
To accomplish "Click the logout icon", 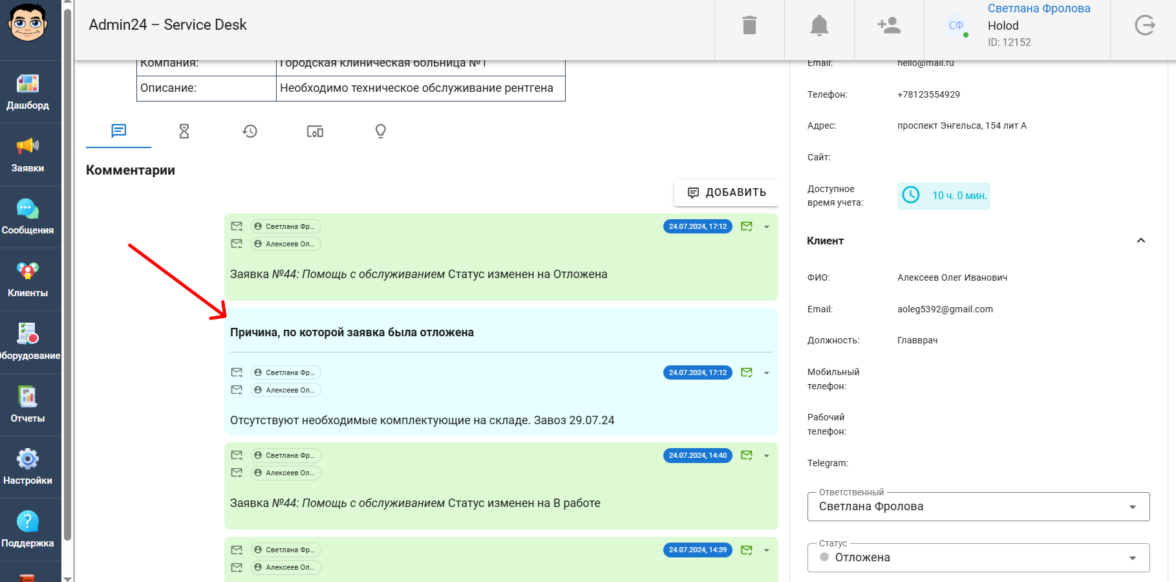I will point(1145,26).
